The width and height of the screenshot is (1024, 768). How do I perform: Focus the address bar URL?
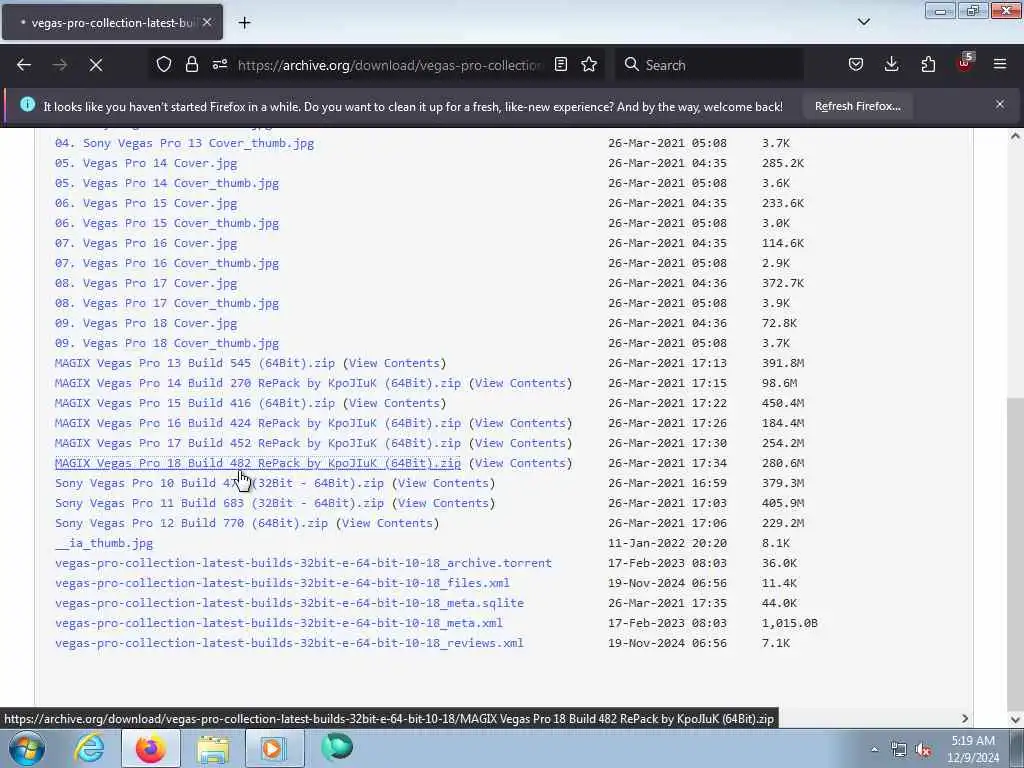[389, 65]
